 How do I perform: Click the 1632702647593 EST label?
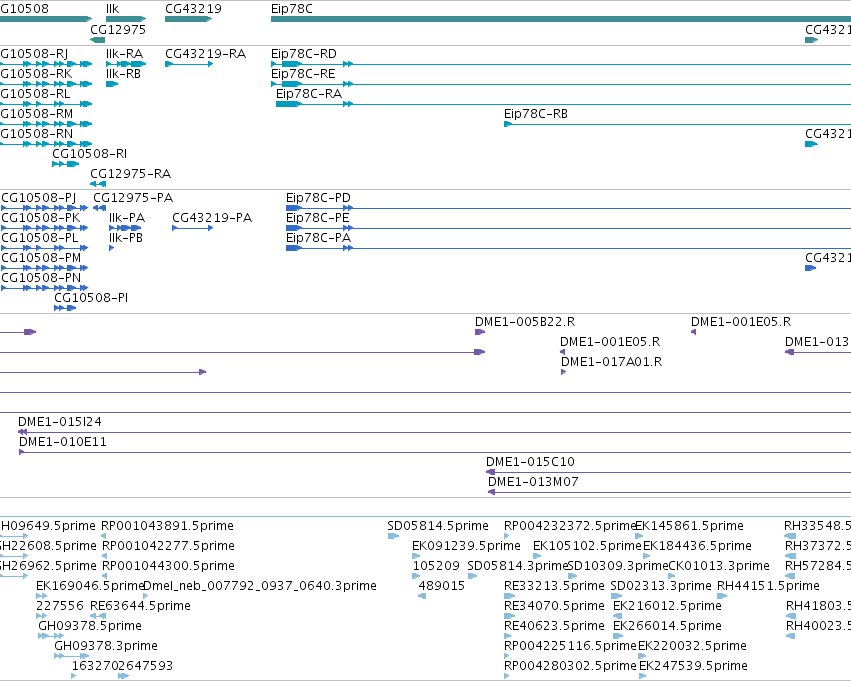click(x=122, y=666)
